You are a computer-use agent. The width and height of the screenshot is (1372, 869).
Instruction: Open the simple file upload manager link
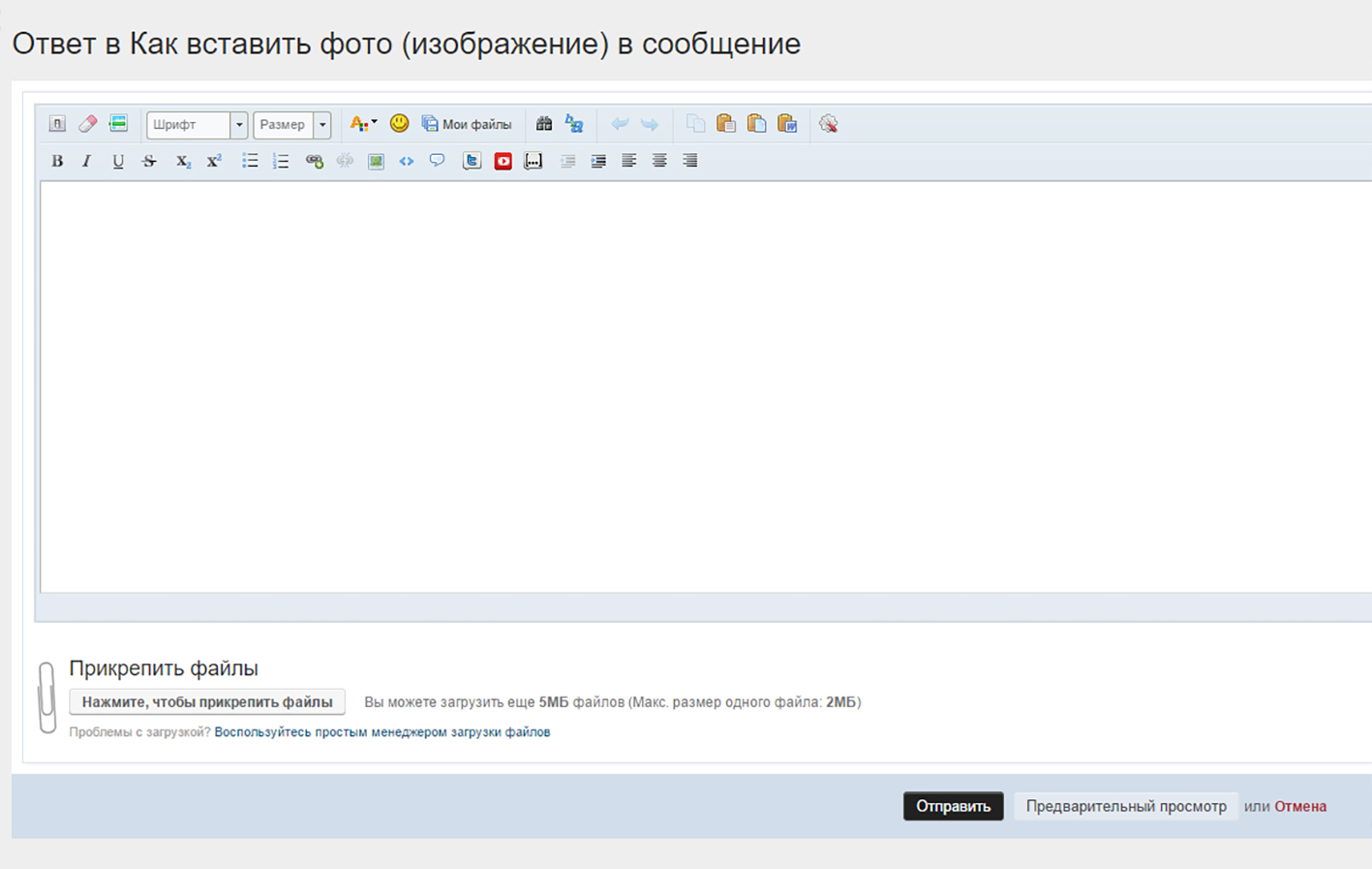click(382, 732)
